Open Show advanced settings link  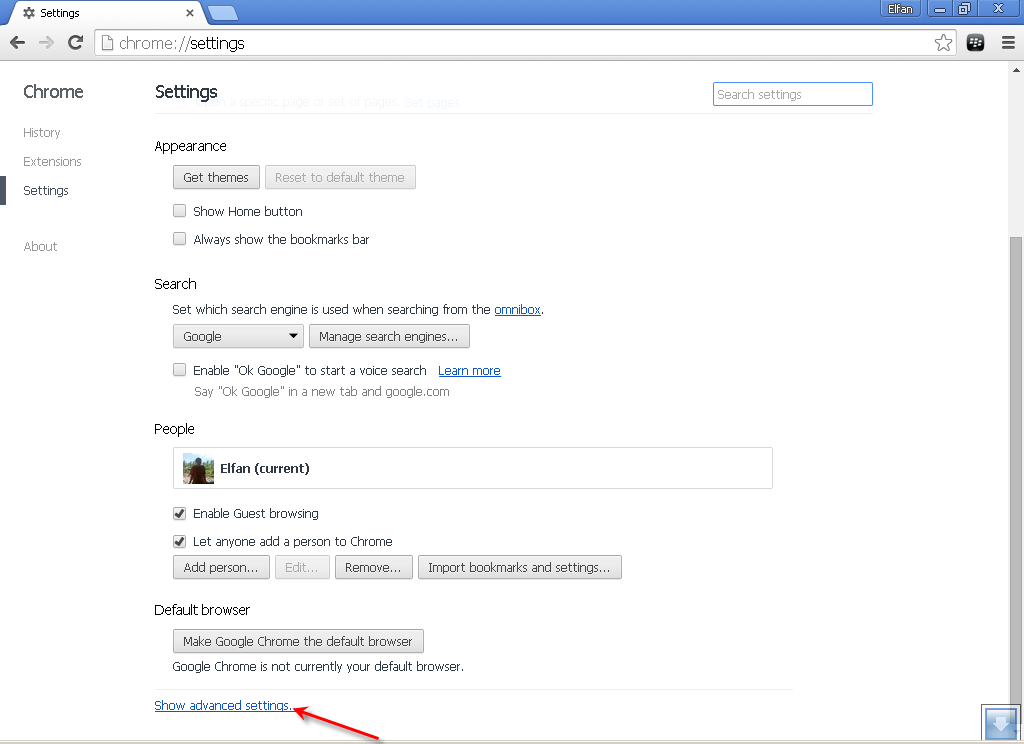pos(223,706)
